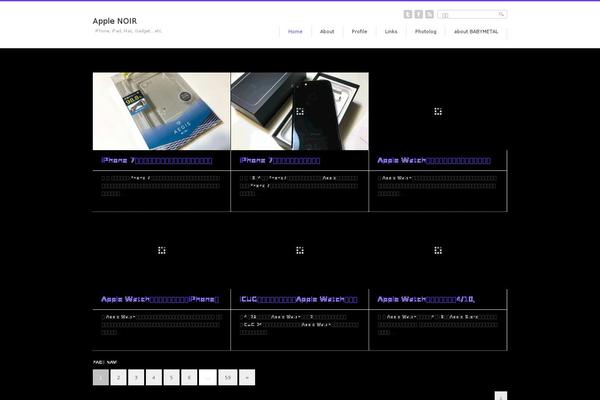
Task: Open the Home menu item
Action: pos(295,31)
